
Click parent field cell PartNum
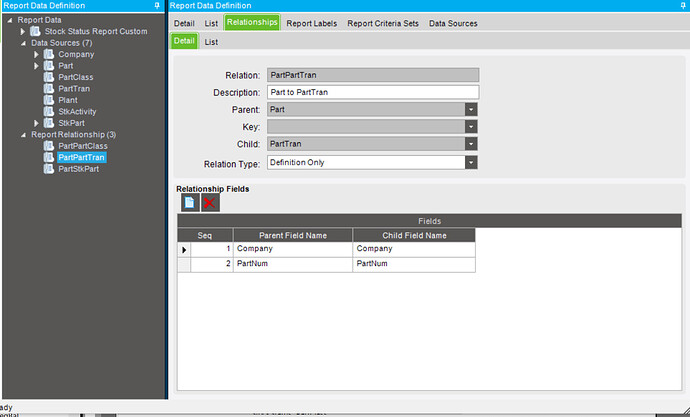click(293, 264)
